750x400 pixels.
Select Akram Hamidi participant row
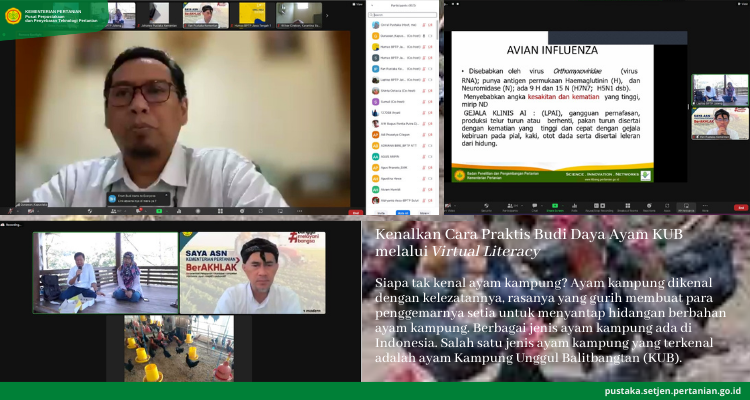tap(403, 189)
